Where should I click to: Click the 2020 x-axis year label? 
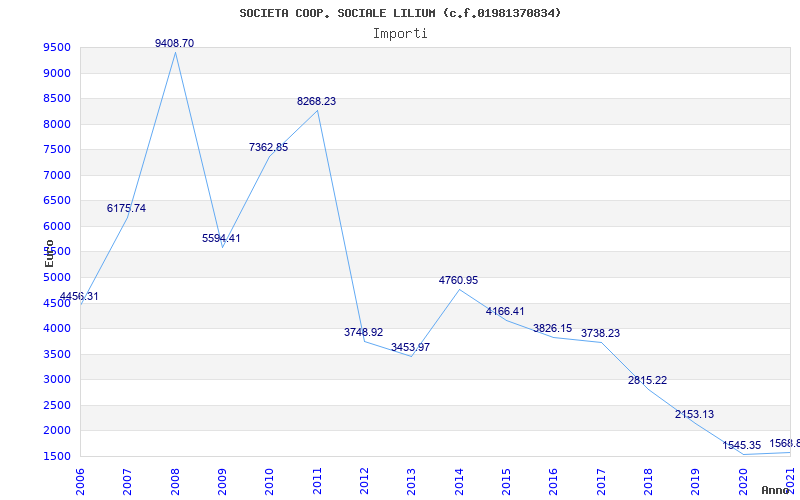click(743, 483)
